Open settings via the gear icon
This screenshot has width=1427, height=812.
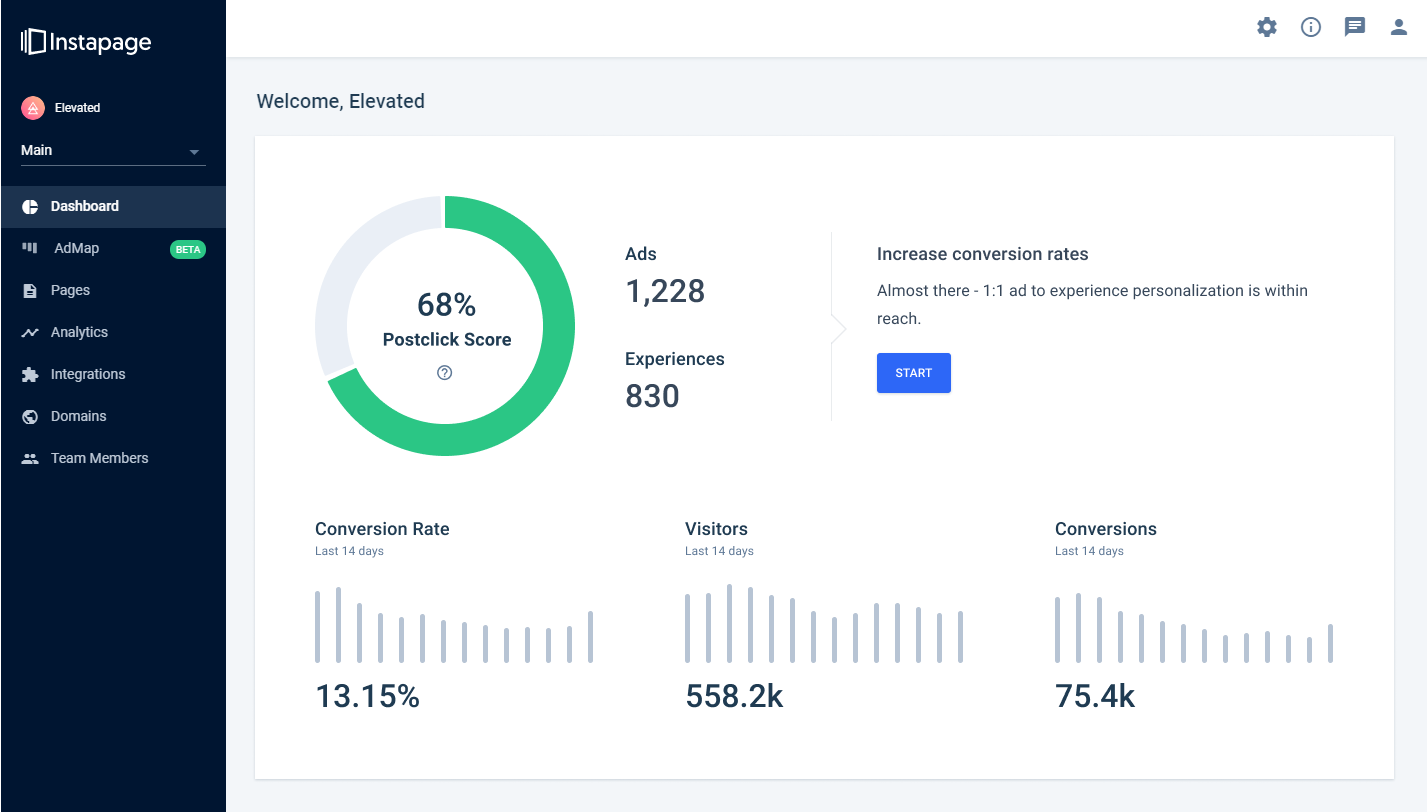(1266, 27)
